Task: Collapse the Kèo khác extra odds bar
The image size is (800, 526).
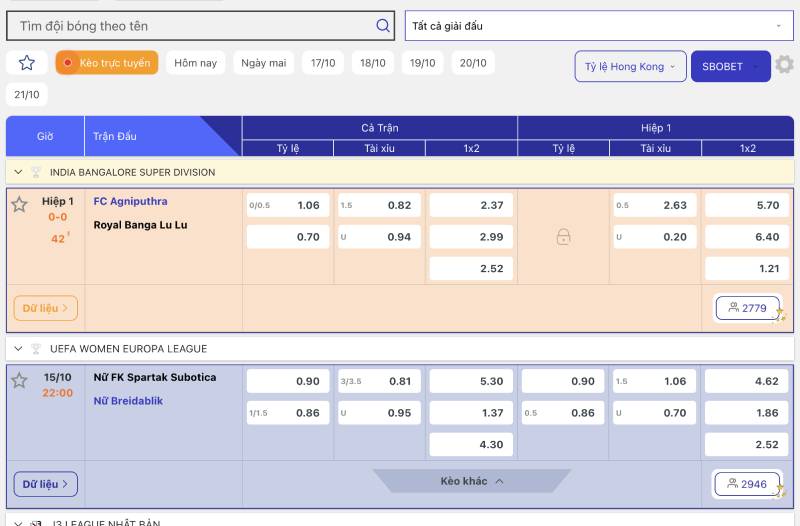Action: click(472, 481)
